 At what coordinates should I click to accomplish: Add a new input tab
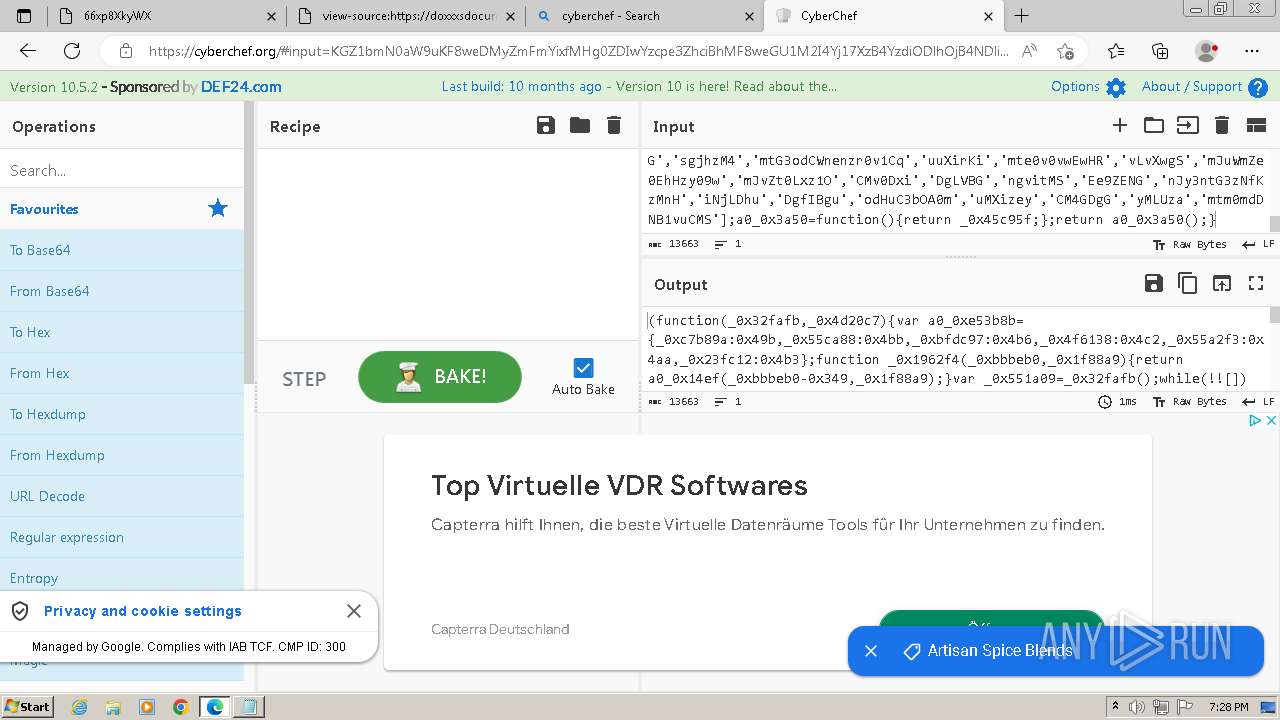1120,125
